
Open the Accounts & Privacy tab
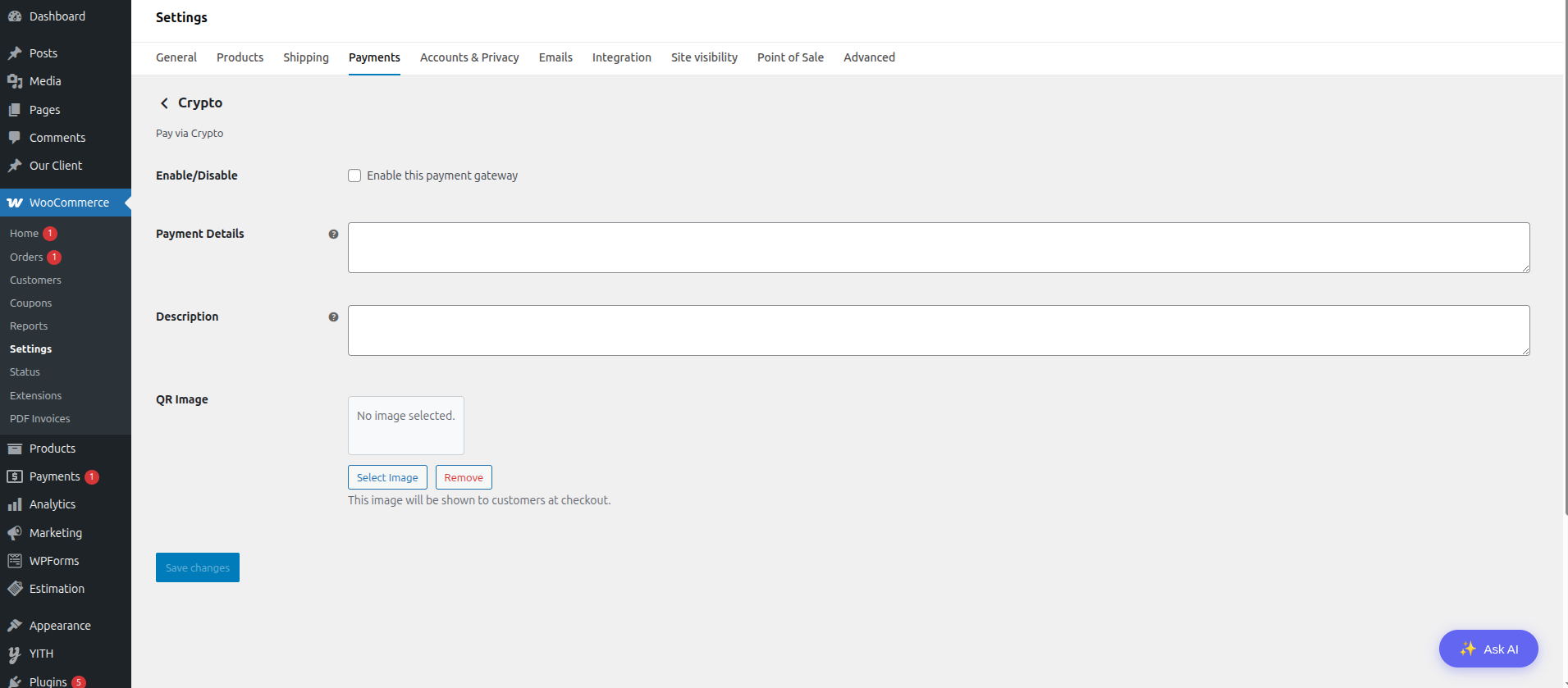(x=469, y=57)
